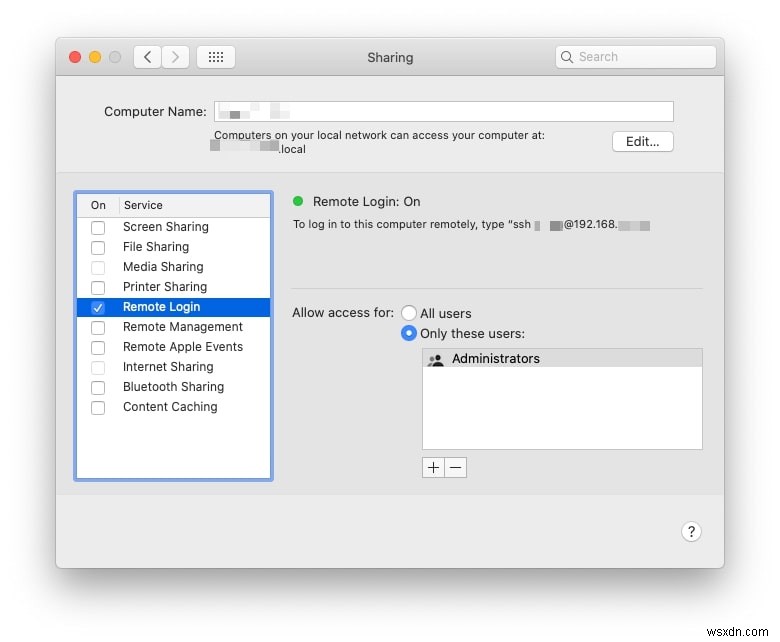This screenshot has width=780, height=642.
Task: Select the Printer Sharing service row
Action: pyautogui.click(x=174, y=287)
